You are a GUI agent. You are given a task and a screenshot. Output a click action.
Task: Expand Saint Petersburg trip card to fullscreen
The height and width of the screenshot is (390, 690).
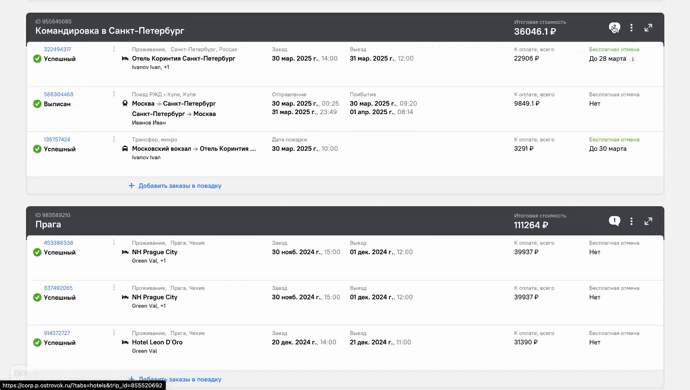click(x=648, y=28)
